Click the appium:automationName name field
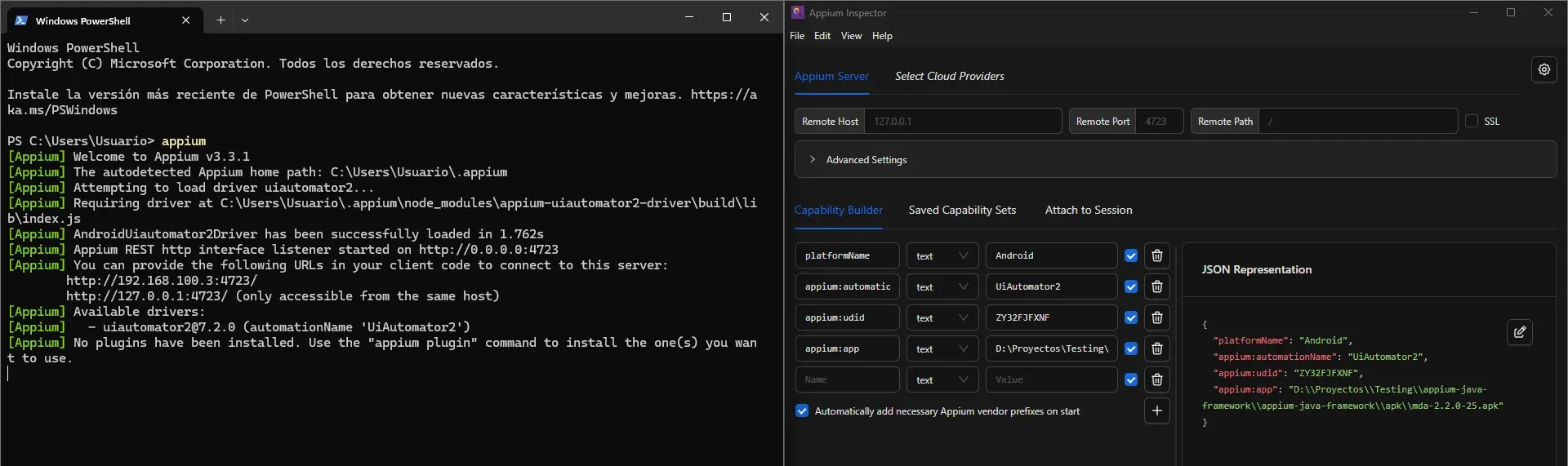The image size is (1568, 466). point(847,286)
